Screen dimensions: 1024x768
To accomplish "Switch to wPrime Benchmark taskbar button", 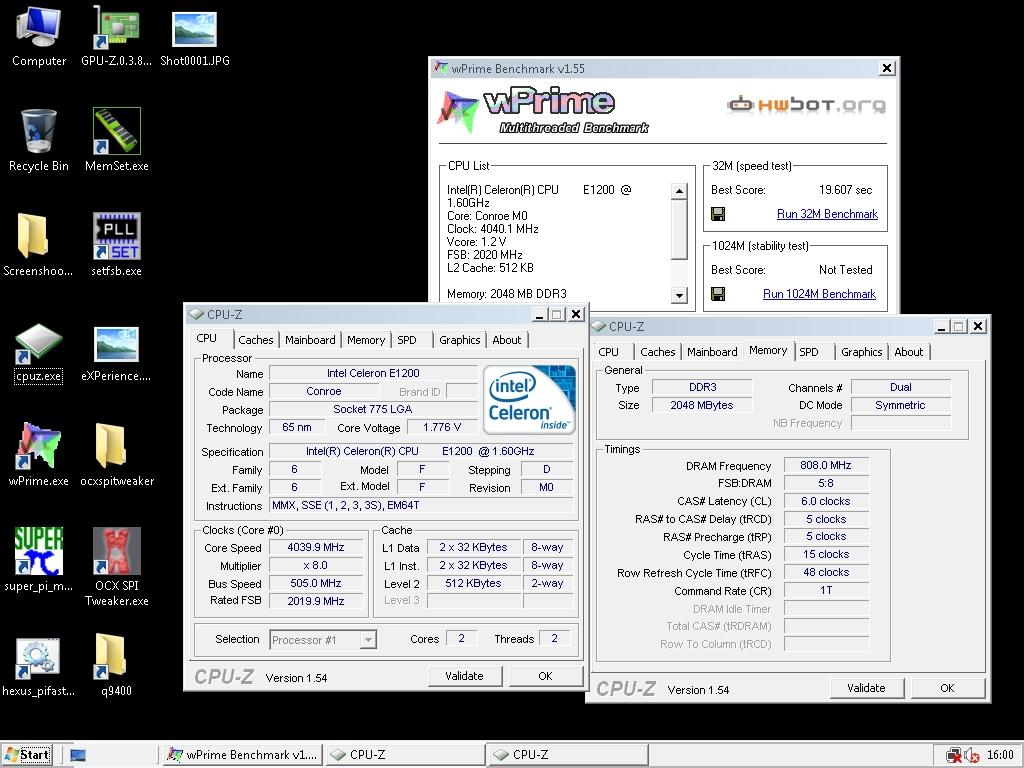I will click(242, 755).
